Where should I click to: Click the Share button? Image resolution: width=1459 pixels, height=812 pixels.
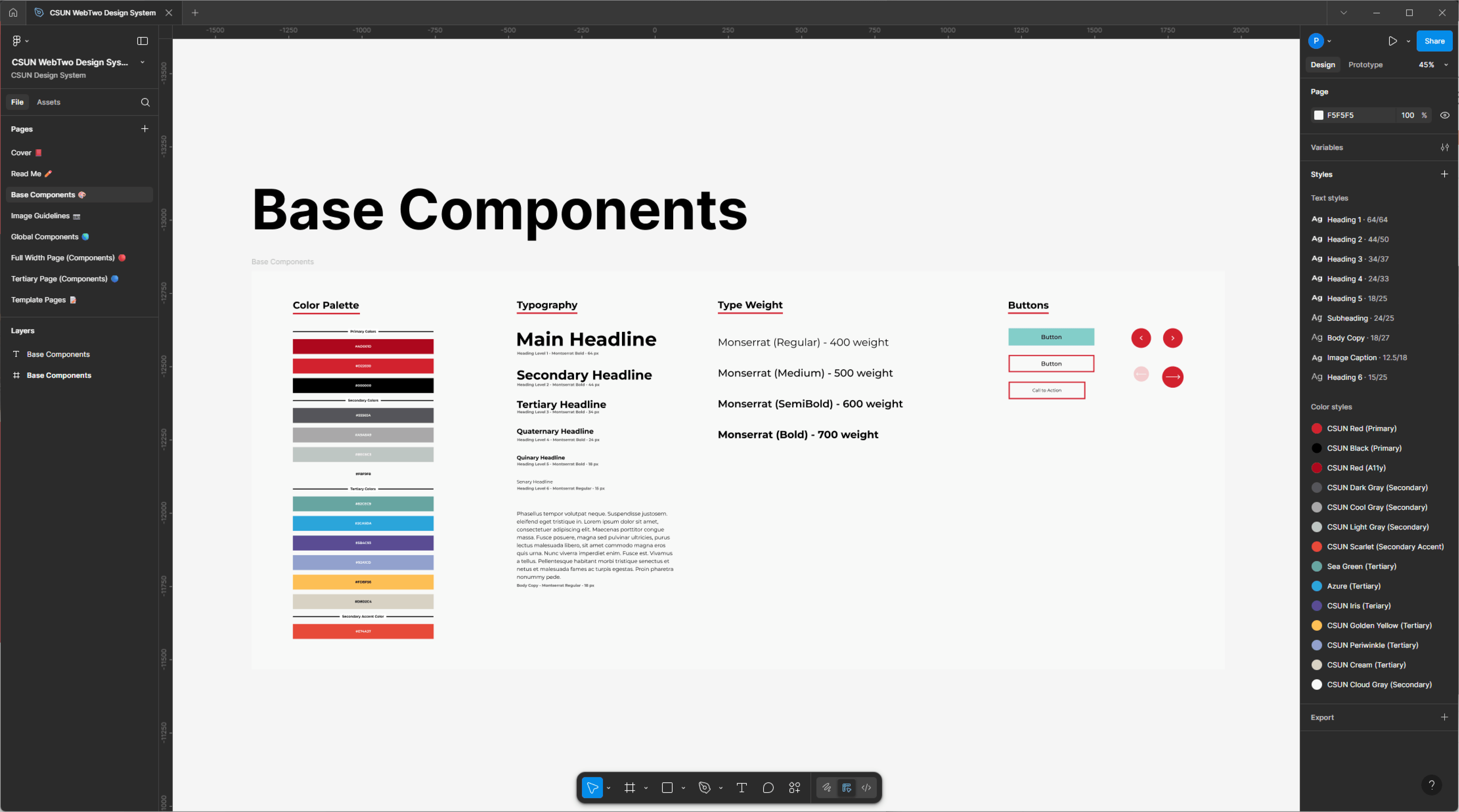pyautogui.click(x=1434, y=41)
